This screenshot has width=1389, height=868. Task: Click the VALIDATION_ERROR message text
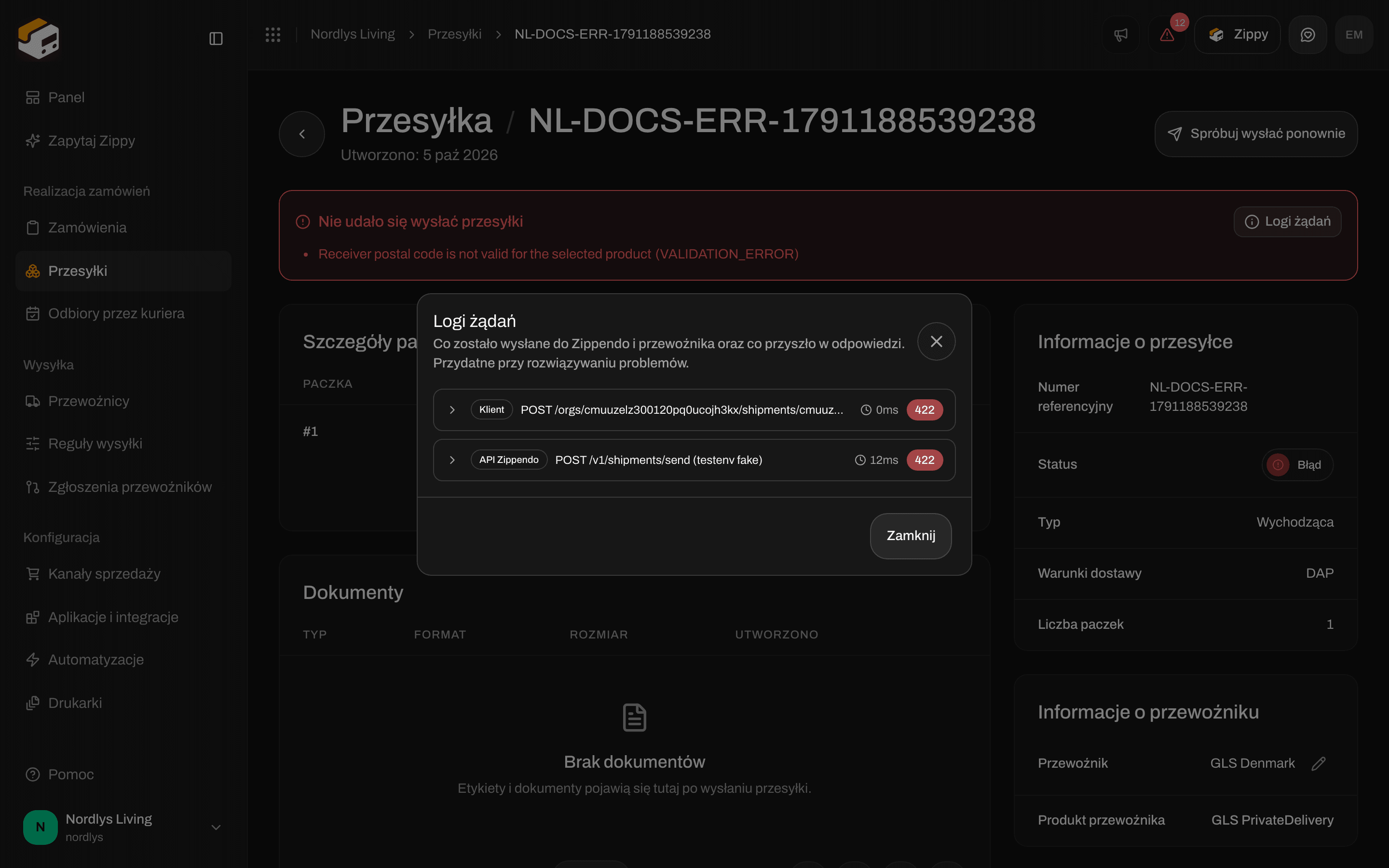click(x=558, y=254)
